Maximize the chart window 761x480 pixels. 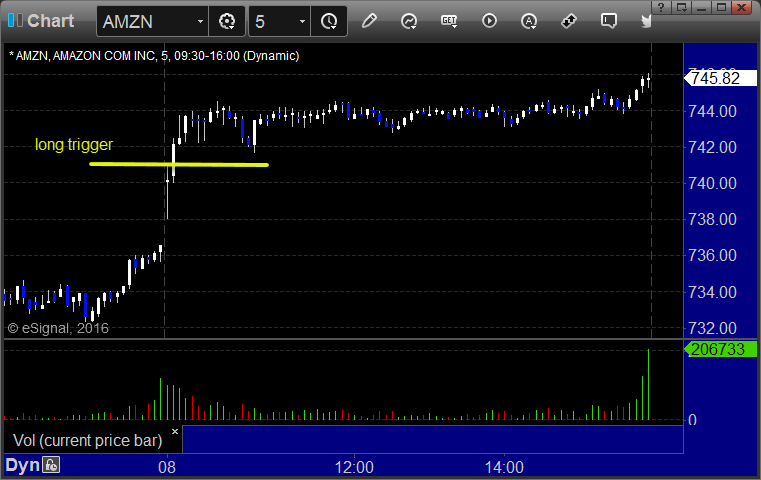tap(721, 7)
